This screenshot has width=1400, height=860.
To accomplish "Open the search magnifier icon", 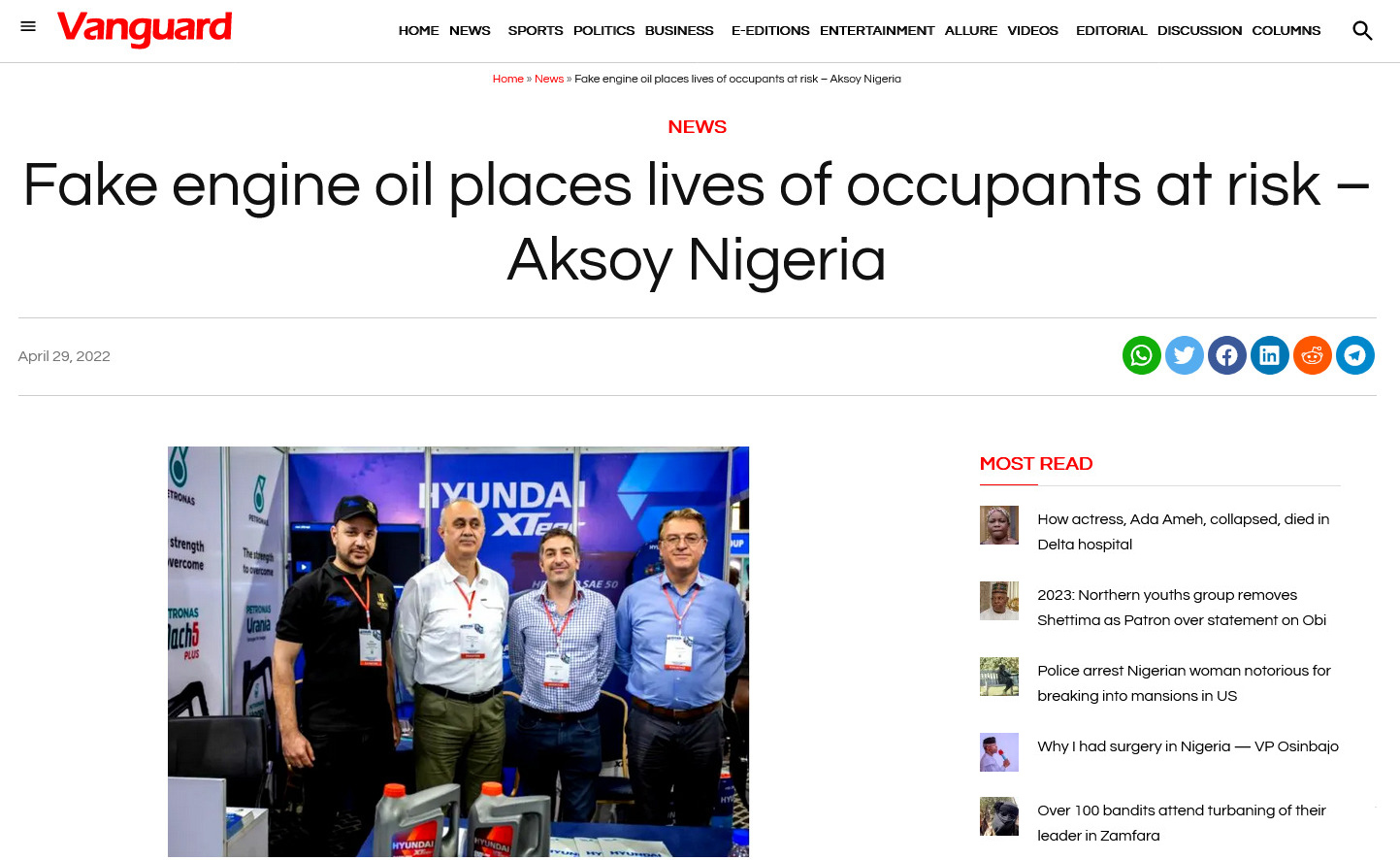I will (1362, 31).
